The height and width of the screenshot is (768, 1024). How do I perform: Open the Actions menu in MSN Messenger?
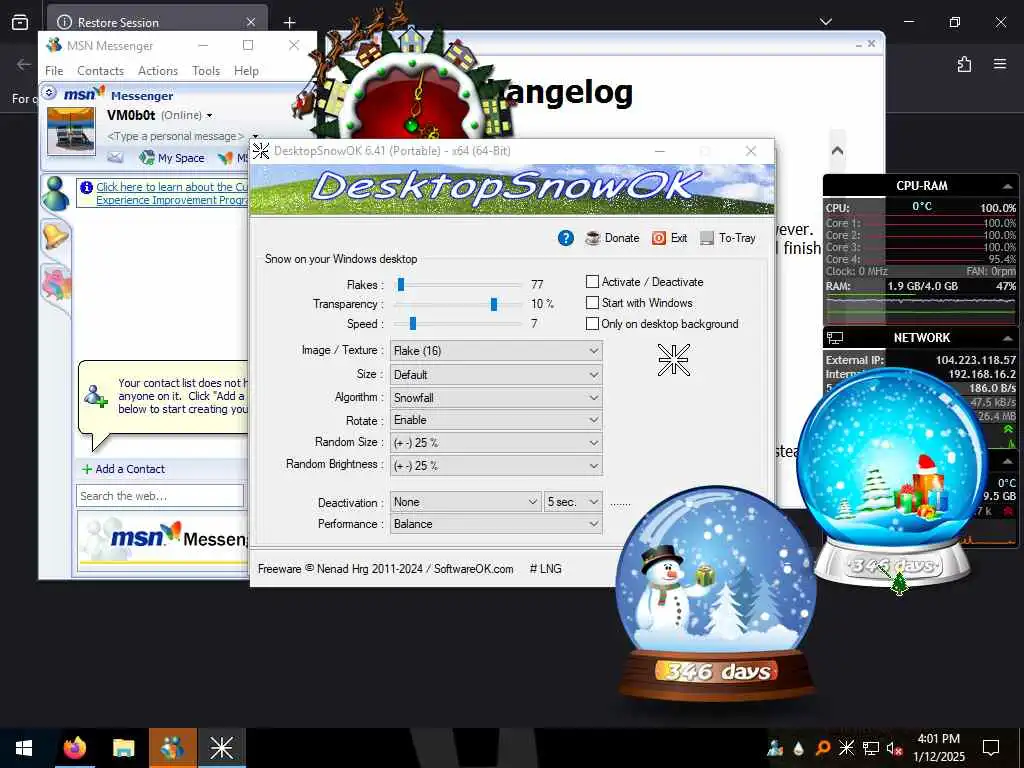pyautogui.click(x=158, y=71)
